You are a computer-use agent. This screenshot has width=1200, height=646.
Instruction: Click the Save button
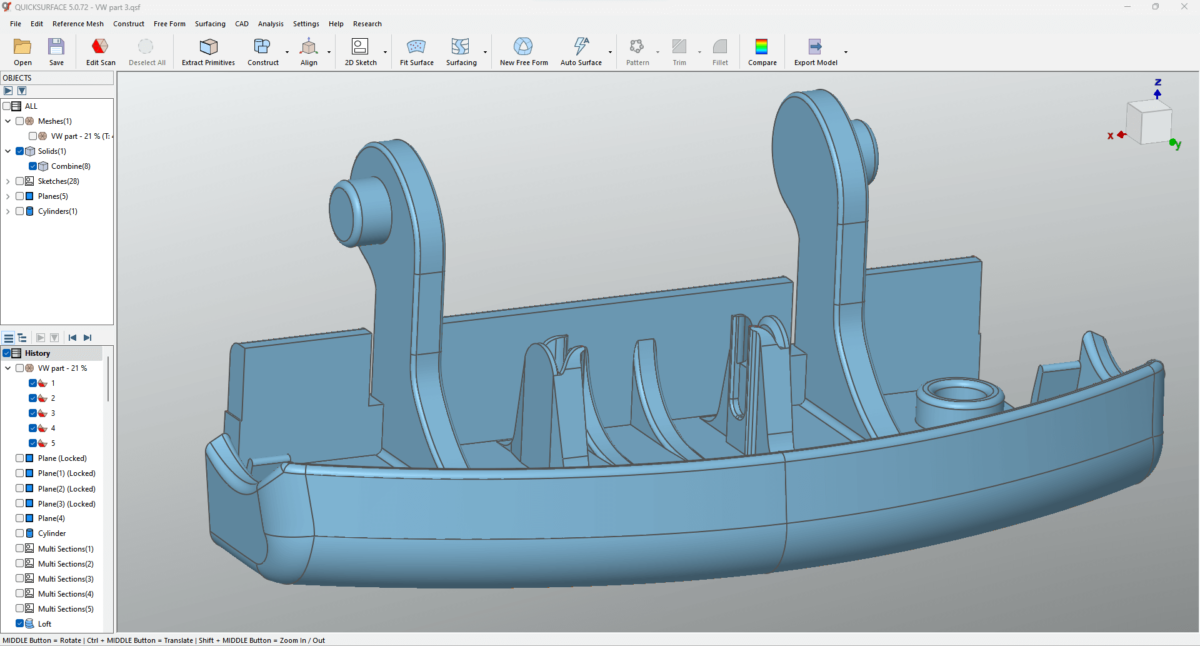click(56, 47)
